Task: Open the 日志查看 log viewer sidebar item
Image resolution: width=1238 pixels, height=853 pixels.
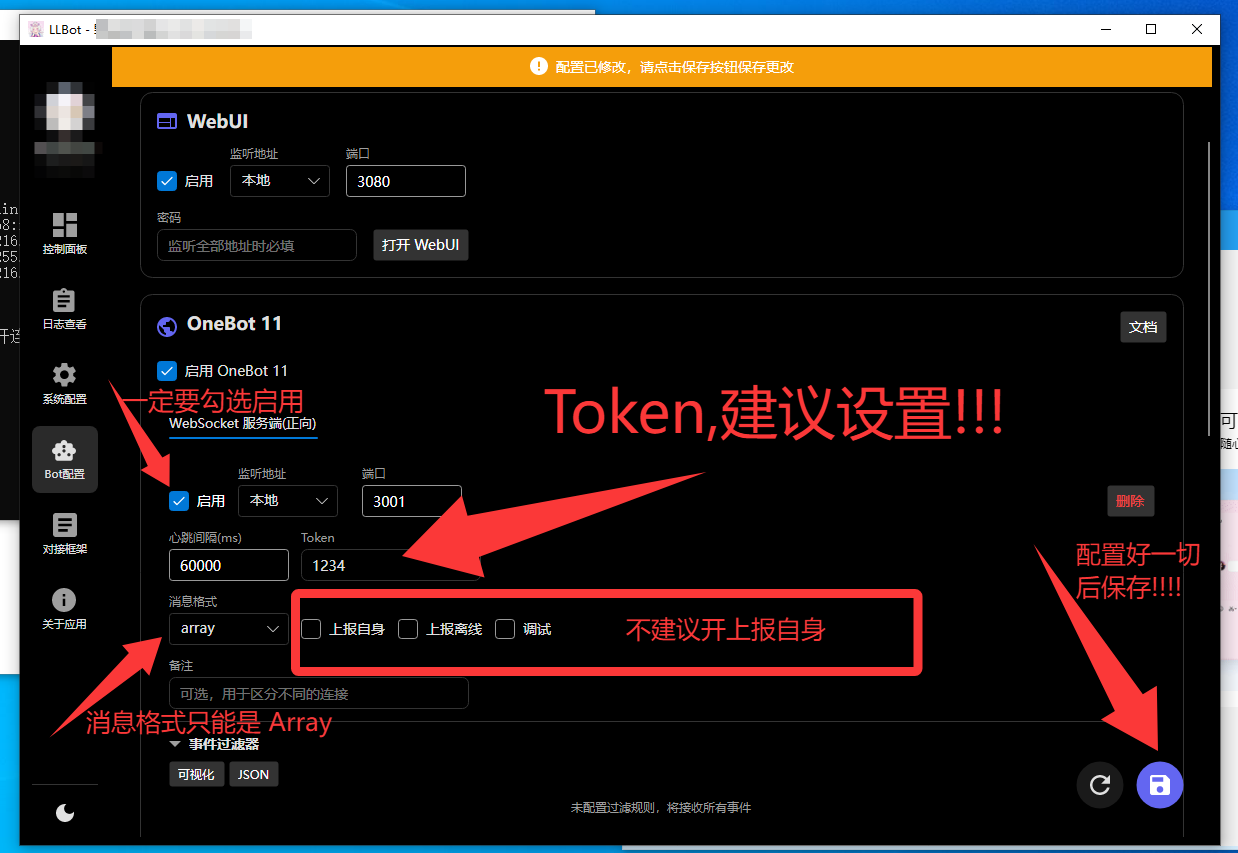Action: (x=65, y=309)
